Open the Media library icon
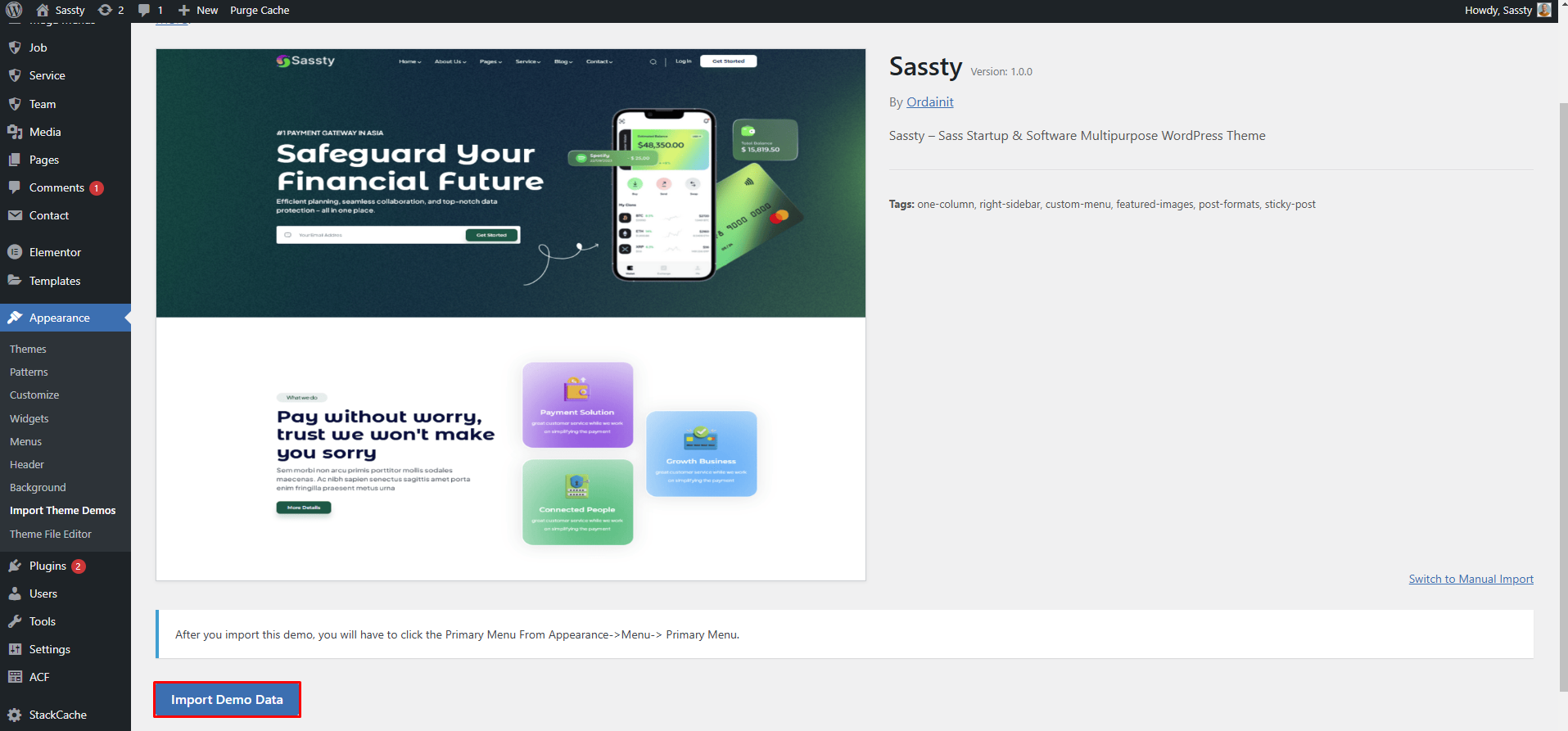The image size is (1568, 731). point(15,132)
